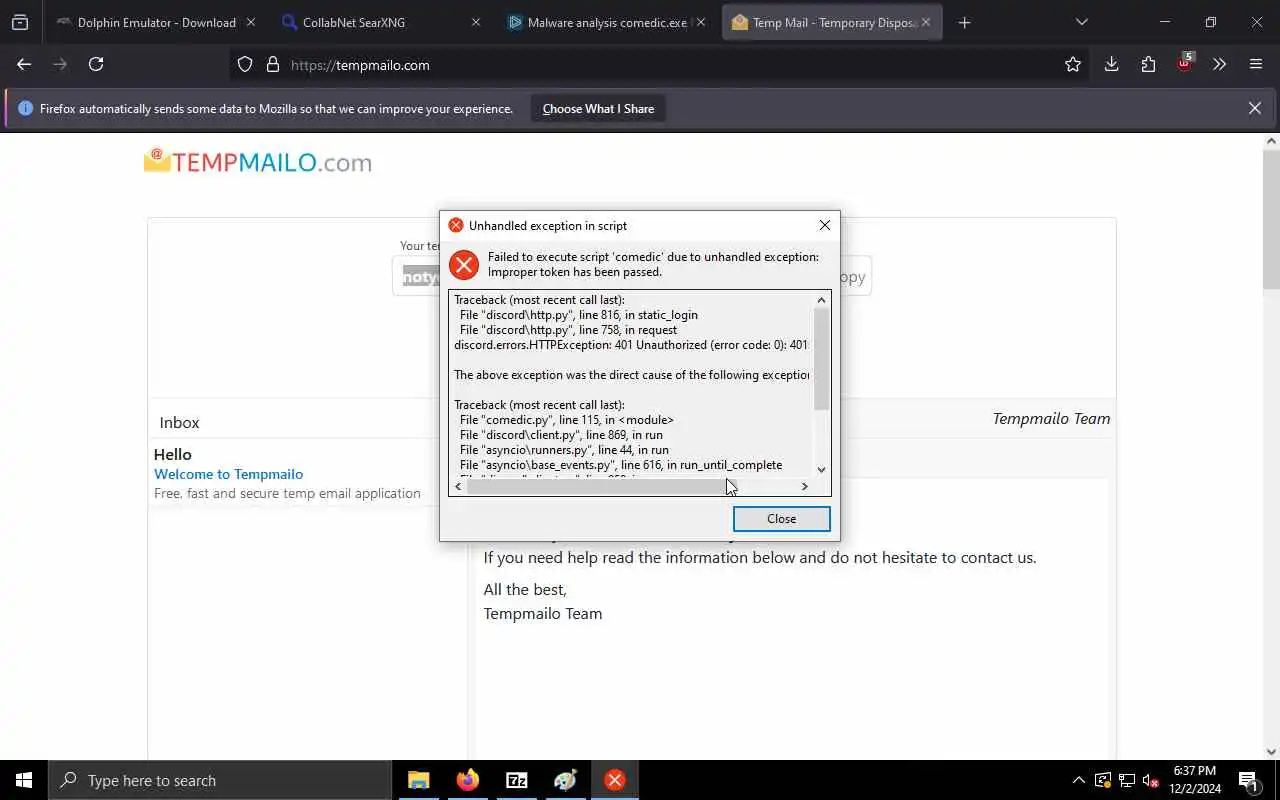Close the Unhandled exception dialog with X

point(825,225)
